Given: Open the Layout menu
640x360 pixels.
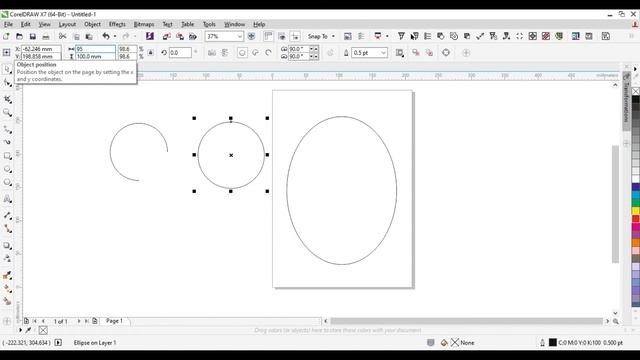Looking at the screenshot, I should [x=67, y=24].
